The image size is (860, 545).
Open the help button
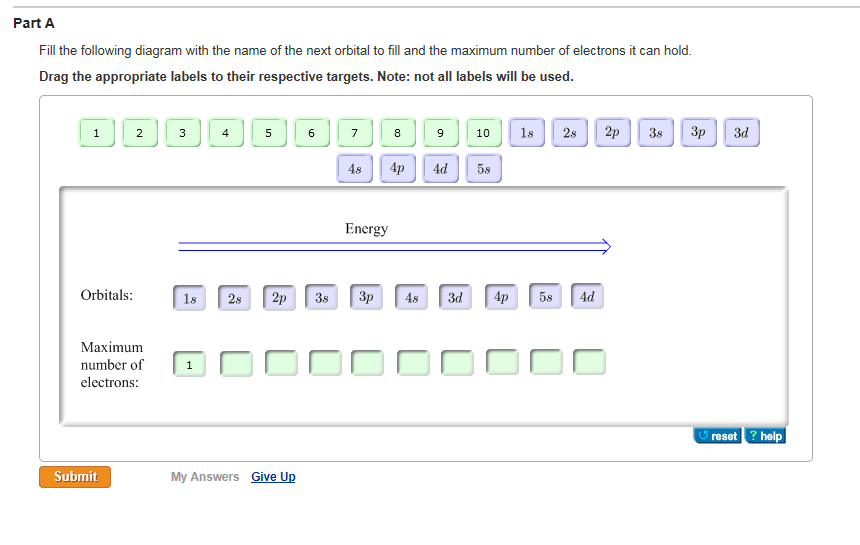[x=765, y=436]
